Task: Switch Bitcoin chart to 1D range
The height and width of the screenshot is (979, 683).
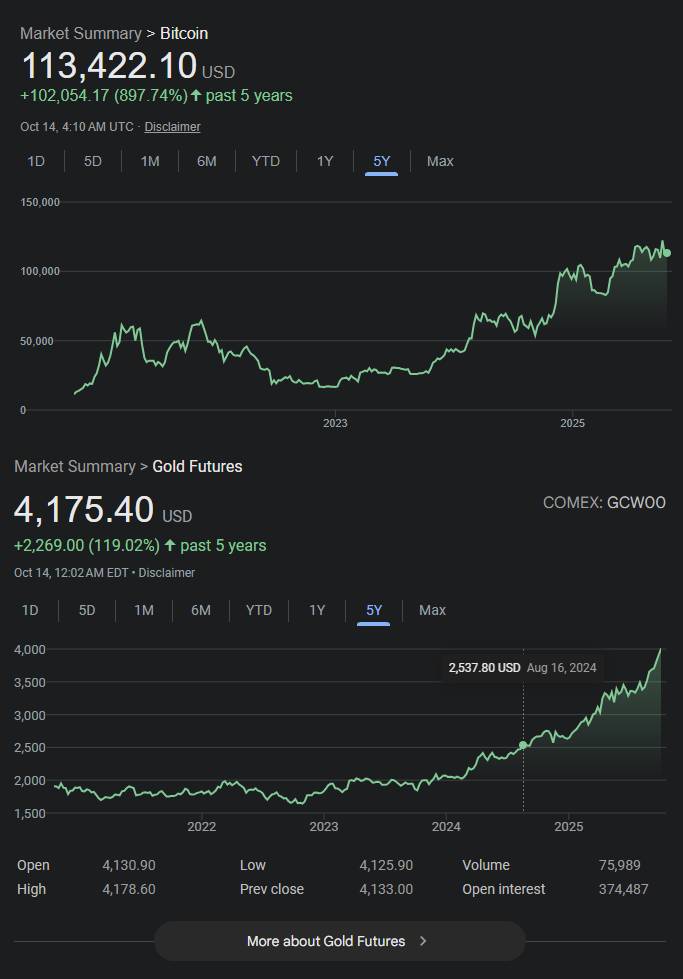Action: 36,161
